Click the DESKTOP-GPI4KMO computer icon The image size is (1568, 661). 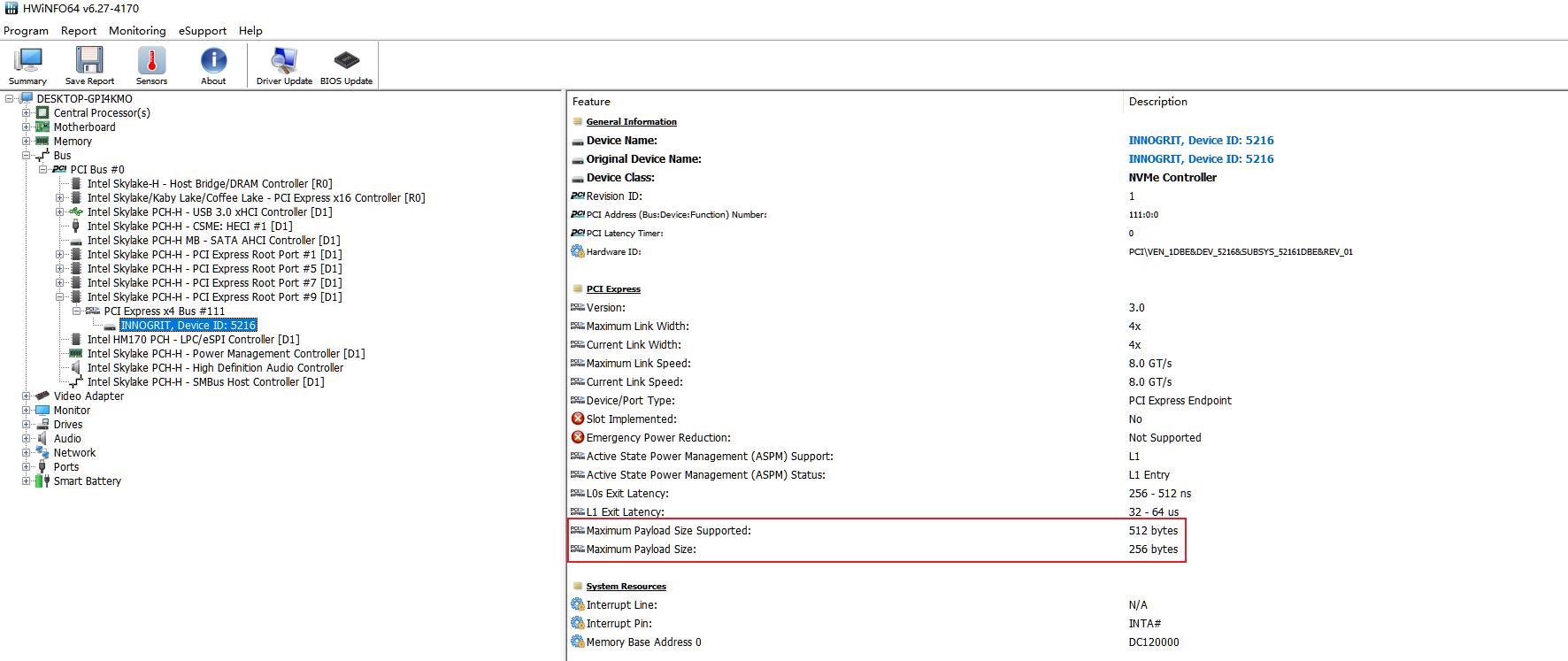(x=26, y=99)
